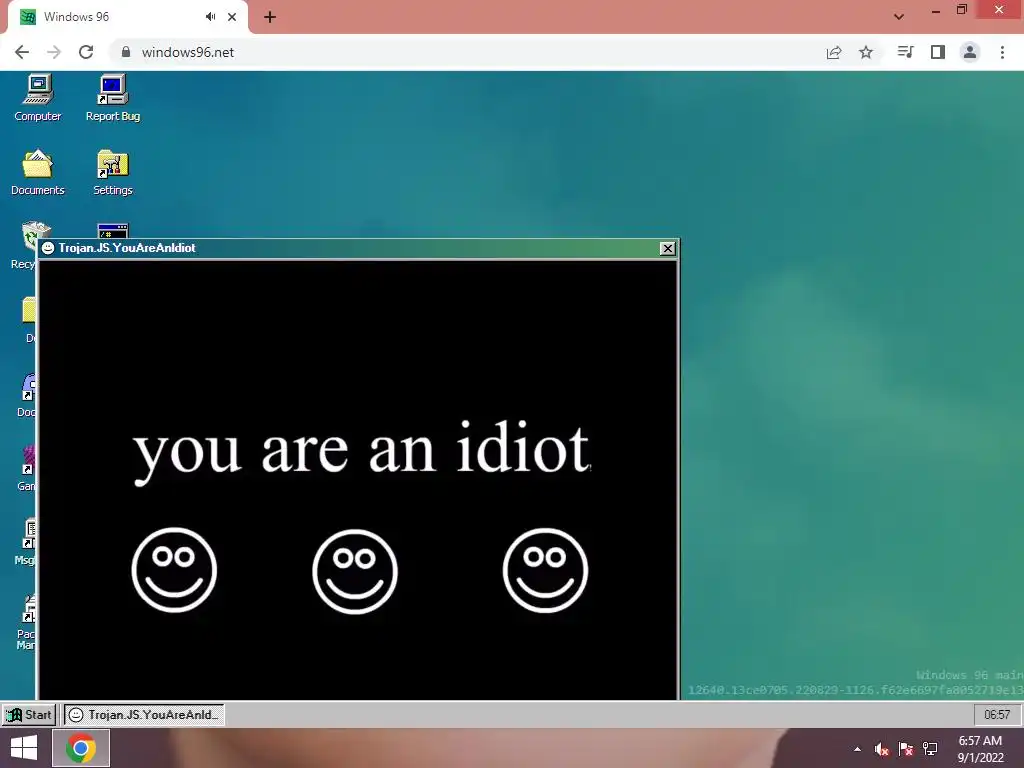Close the Trojan.JS.YouAreAnIdiot window
1024x768 pixels.
click(x=667, y=248)
